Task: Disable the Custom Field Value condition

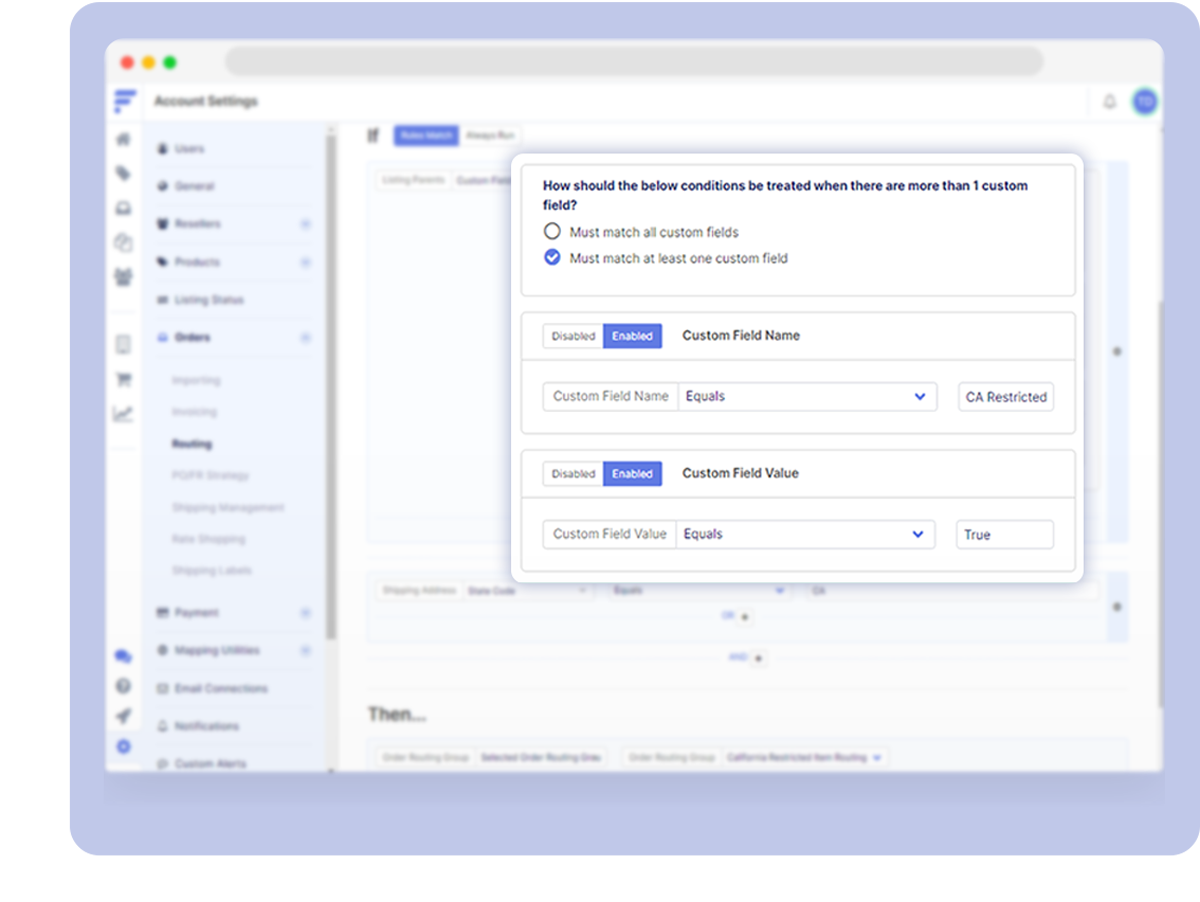Action: point(573,474)
